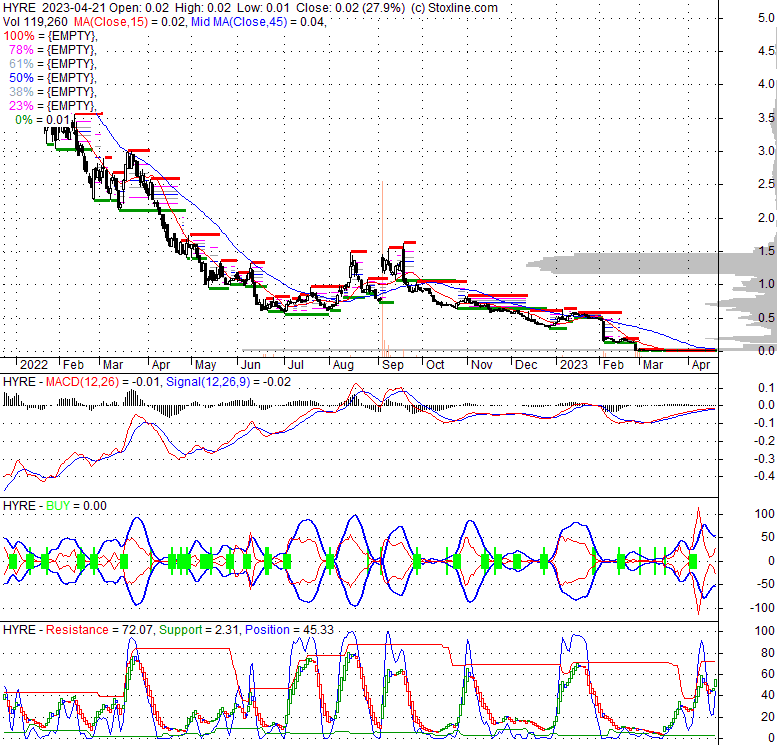Click the -100 value on BUY panel axis

pyautogui.click(x=764, y=608)
